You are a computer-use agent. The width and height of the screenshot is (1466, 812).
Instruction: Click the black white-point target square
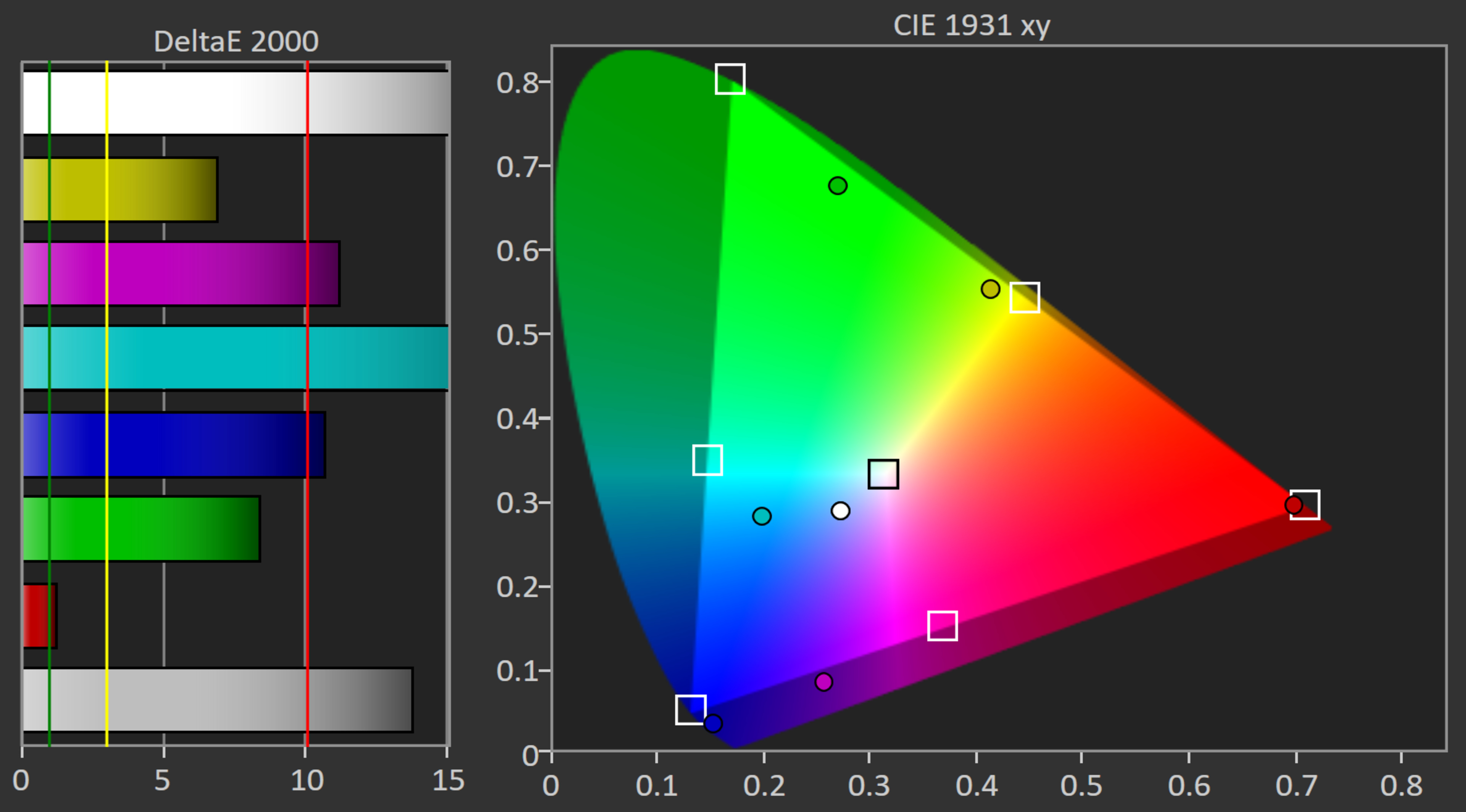click(x=883, y=474)
